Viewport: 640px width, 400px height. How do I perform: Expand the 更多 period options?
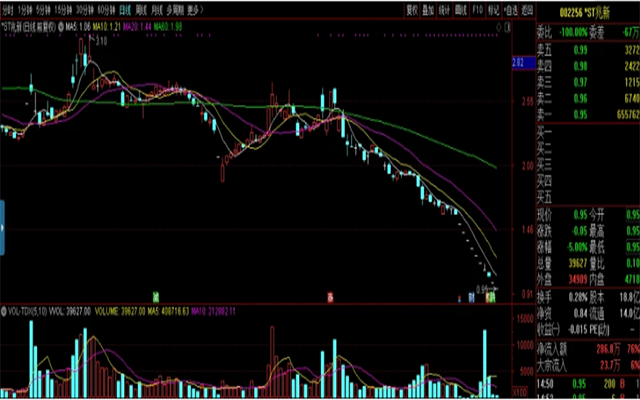pyautogui.click(x=195, y=9)
